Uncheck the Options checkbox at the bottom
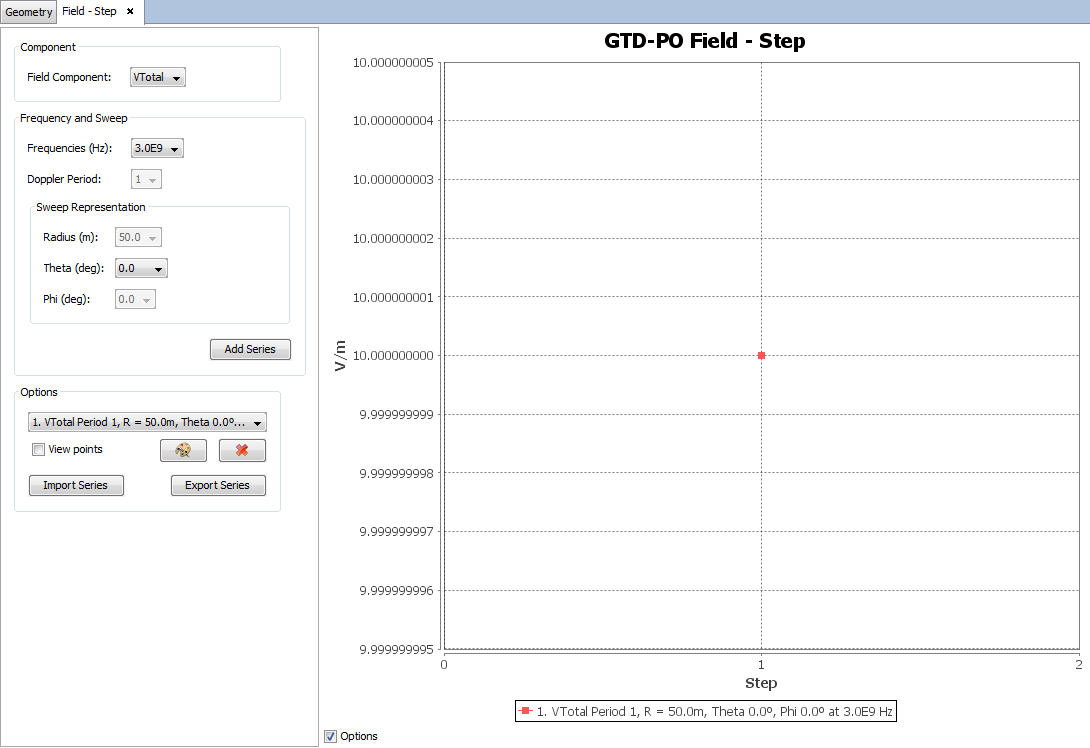The height and width of the screenshot is (748, 1090). tap(331, 736)
